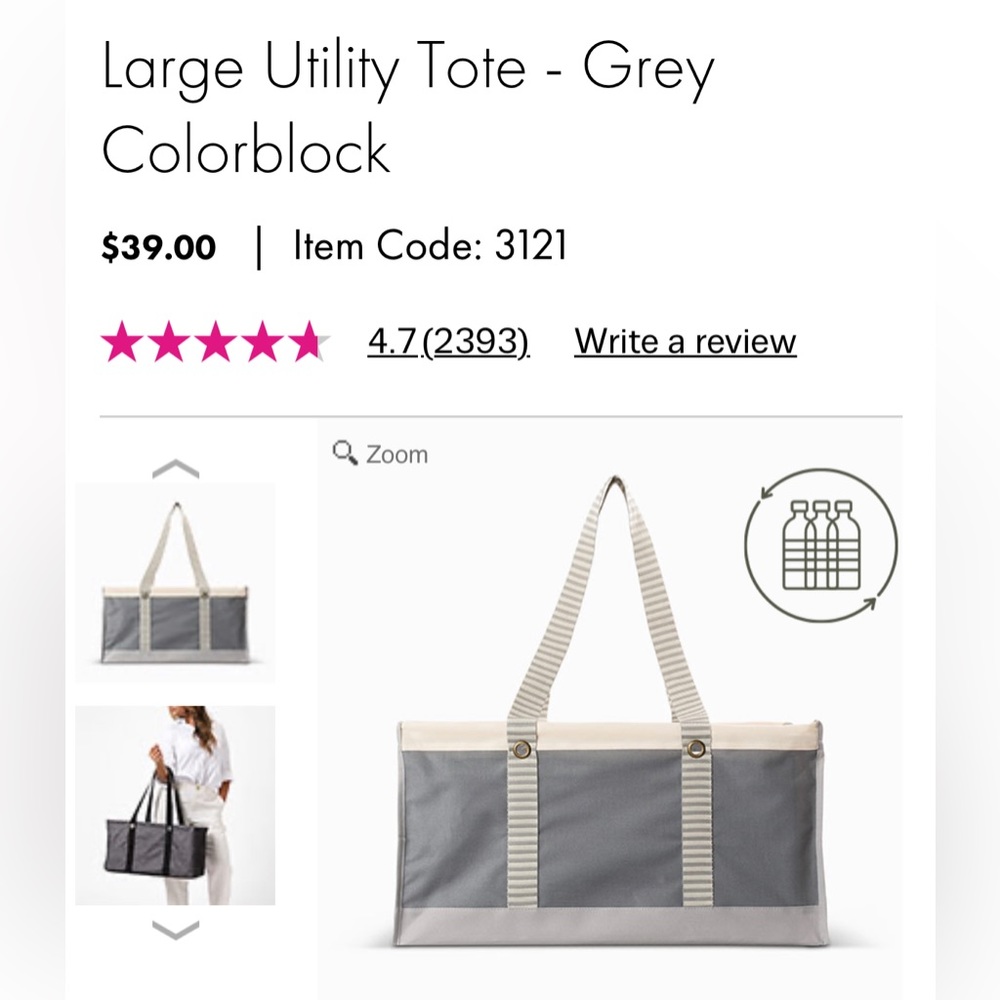This screenshot has width=1000, height=1000.
Task: Click Item Code 3121 text
Action: click(x=430, y=243)
